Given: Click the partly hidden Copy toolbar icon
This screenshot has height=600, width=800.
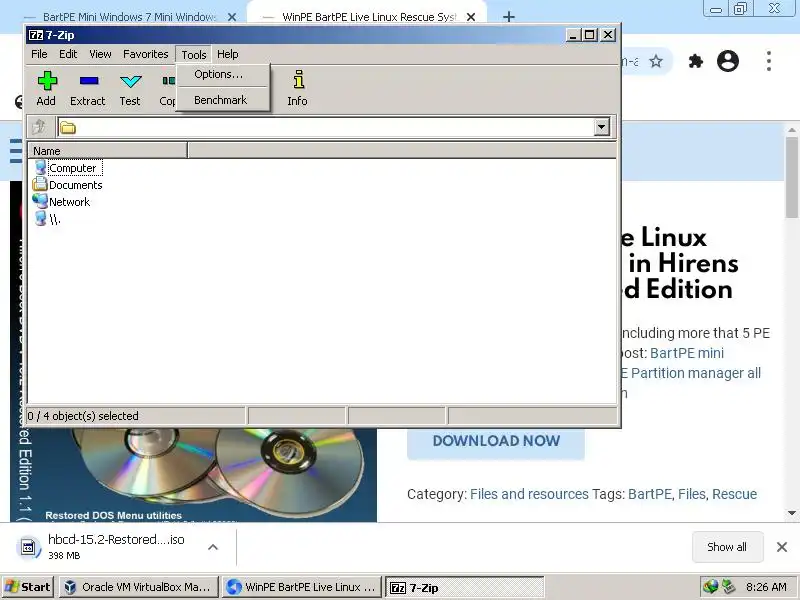Looking at the screenshot, I should point(167,88).
